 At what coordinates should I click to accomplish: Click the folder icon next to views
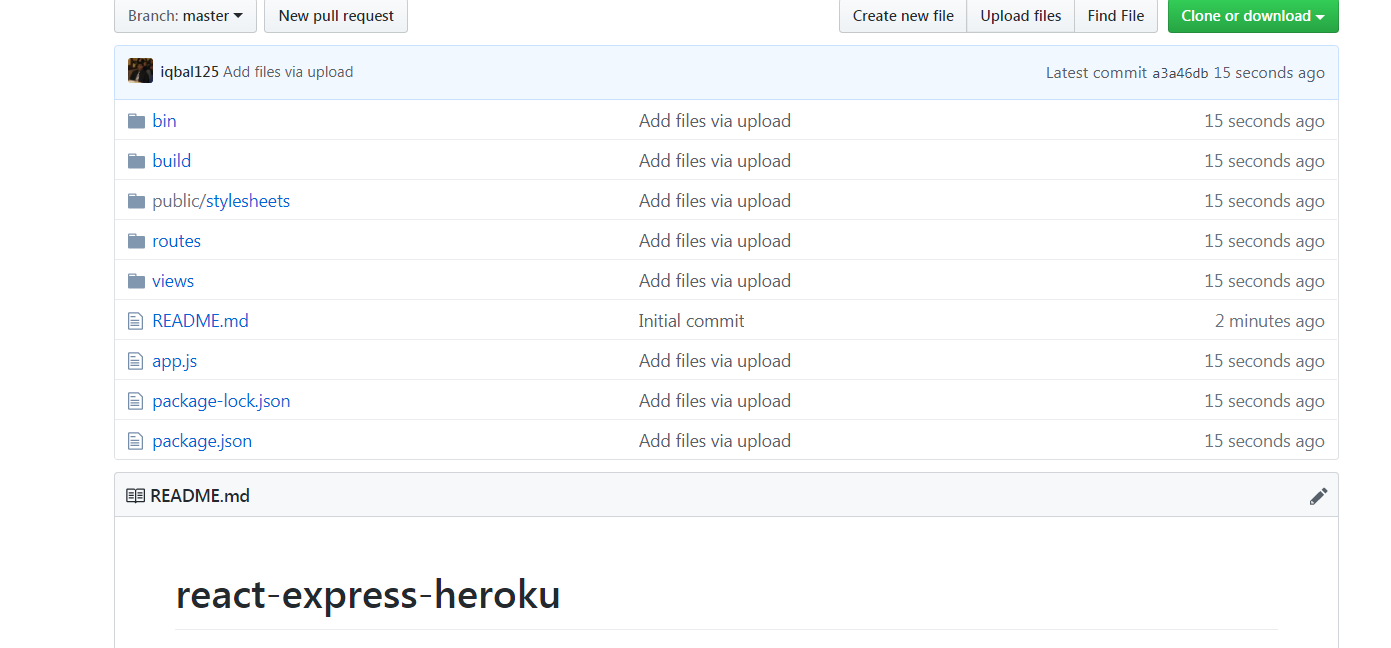(136, 280)
